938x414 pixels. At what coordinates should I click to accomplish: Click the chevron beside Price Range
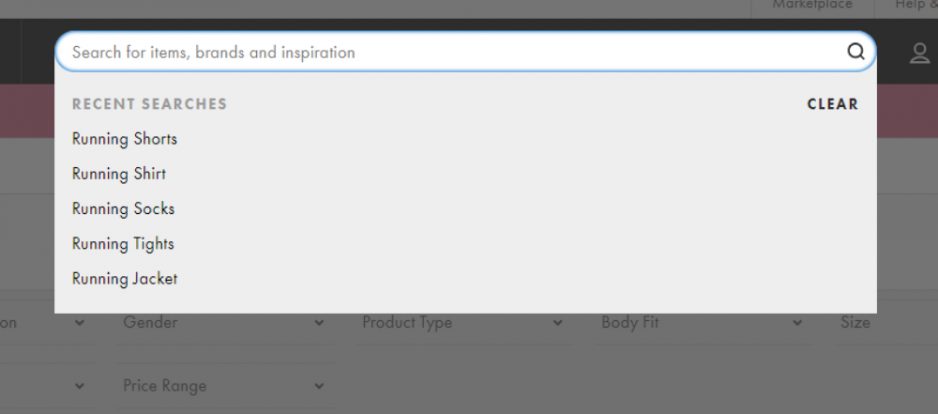pos(319,386)
